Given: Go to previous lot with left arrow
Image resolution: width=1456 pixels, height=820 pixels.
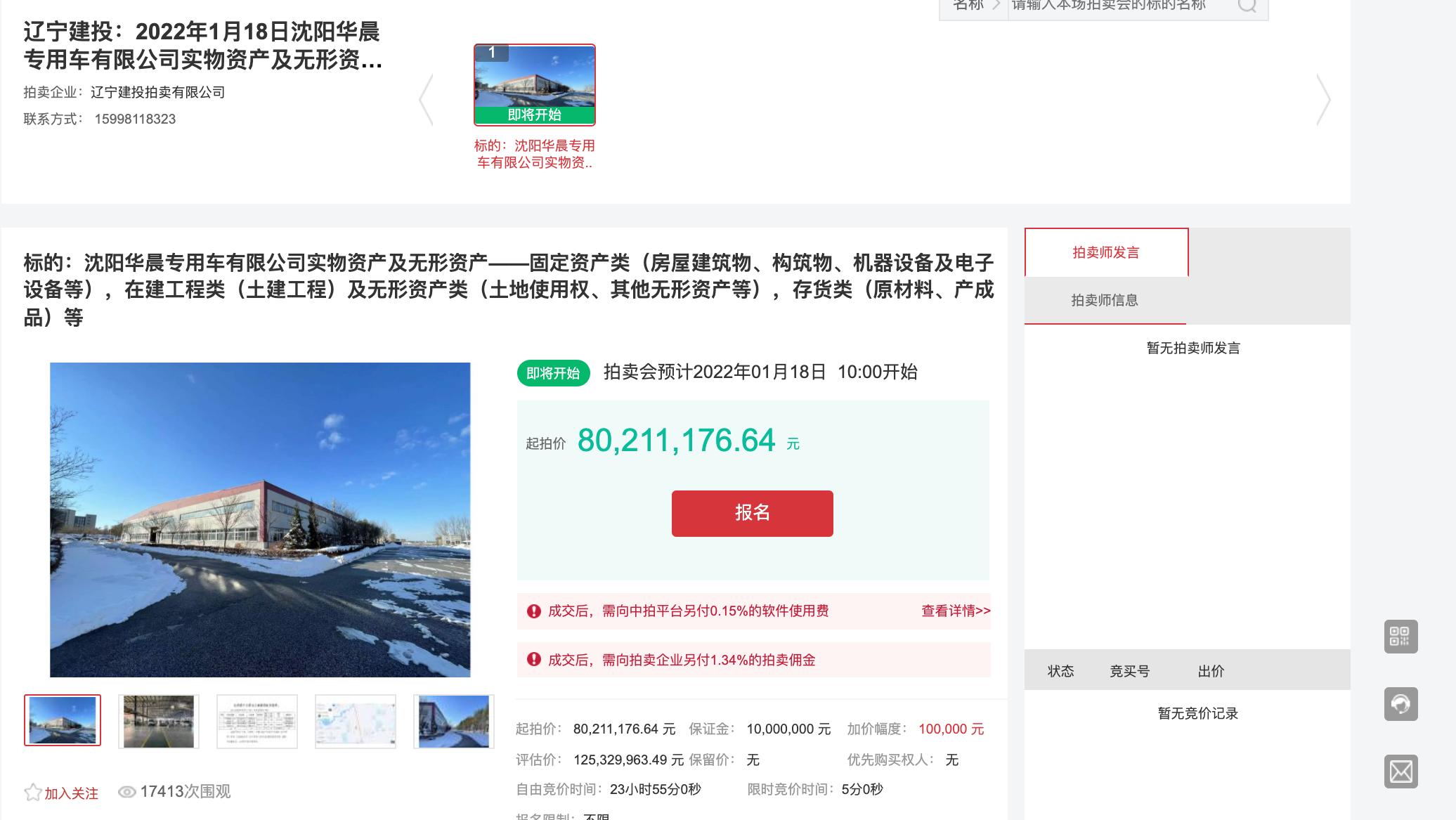Looking at the screenshot, I should 426,100.
